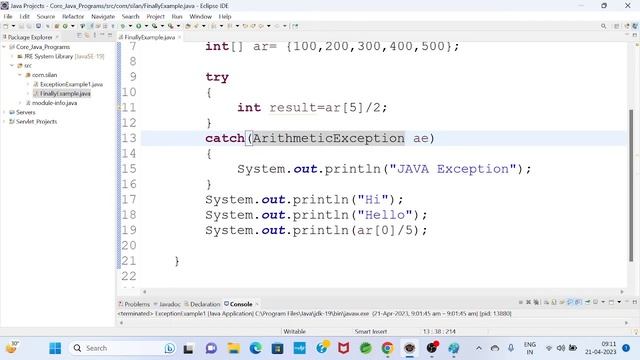Click the External Tools run icon
Image resolution: width=640 pixels, height=360 pixels.
point(171,26)
